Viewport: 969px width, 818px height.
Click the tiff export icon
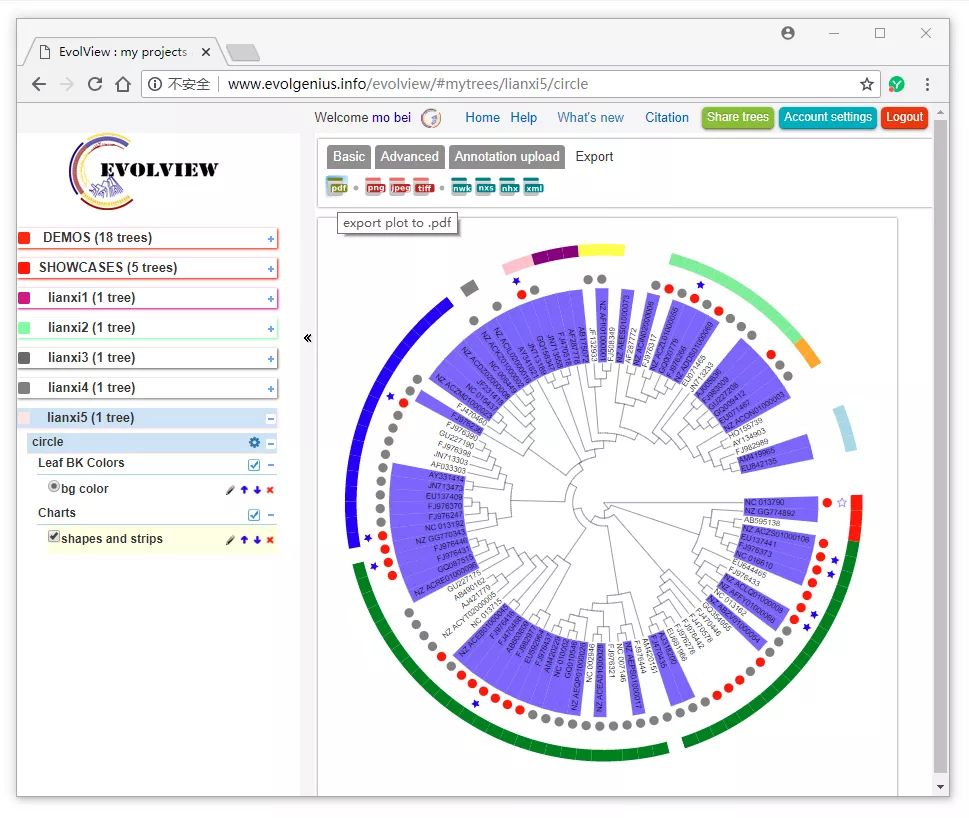pyautogui.click(x=424, y=187)
